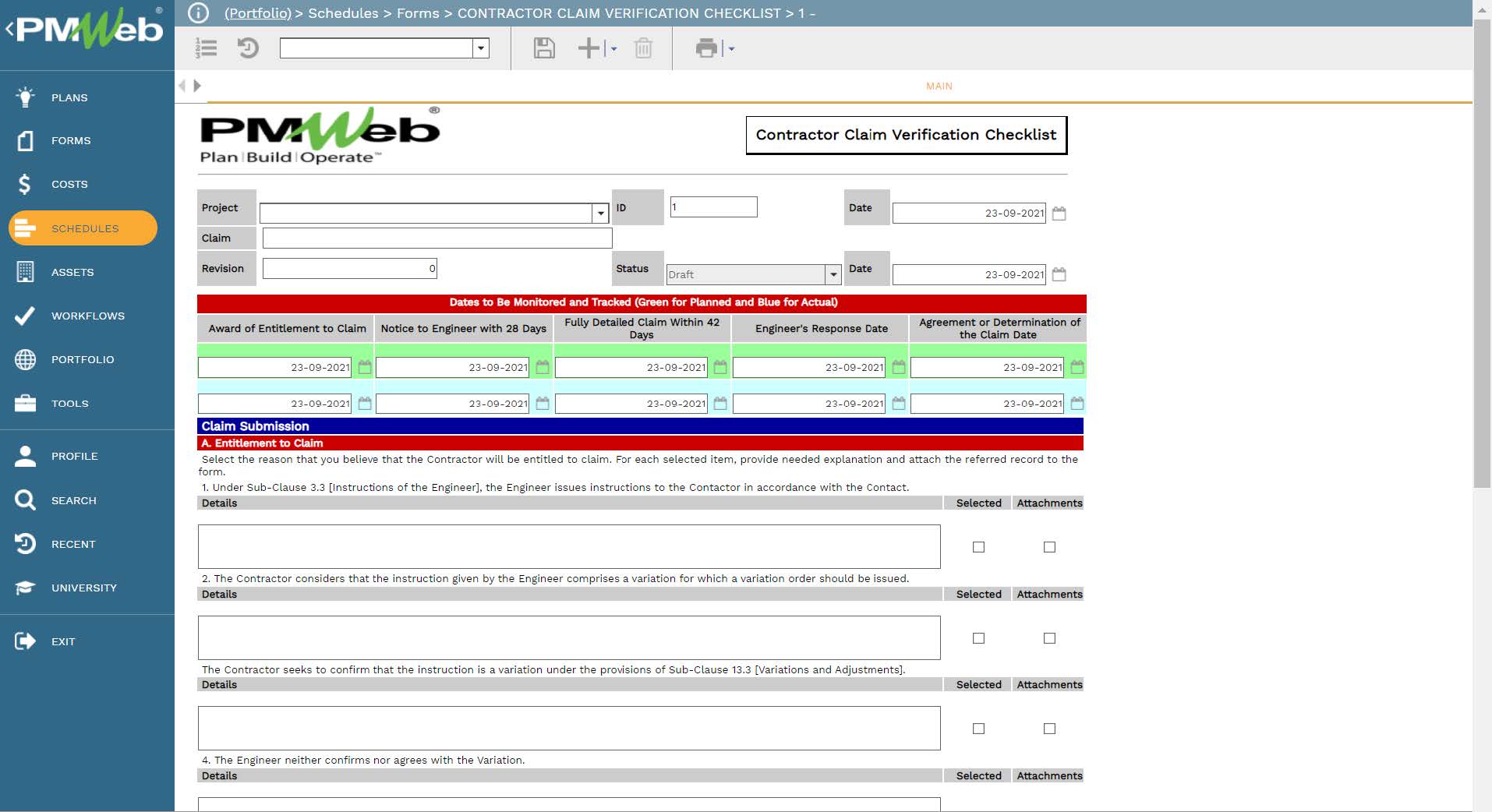Open planned Award of Entitlement calendar
Screen dimensions: 1492x812
click(x=364, y=367)
